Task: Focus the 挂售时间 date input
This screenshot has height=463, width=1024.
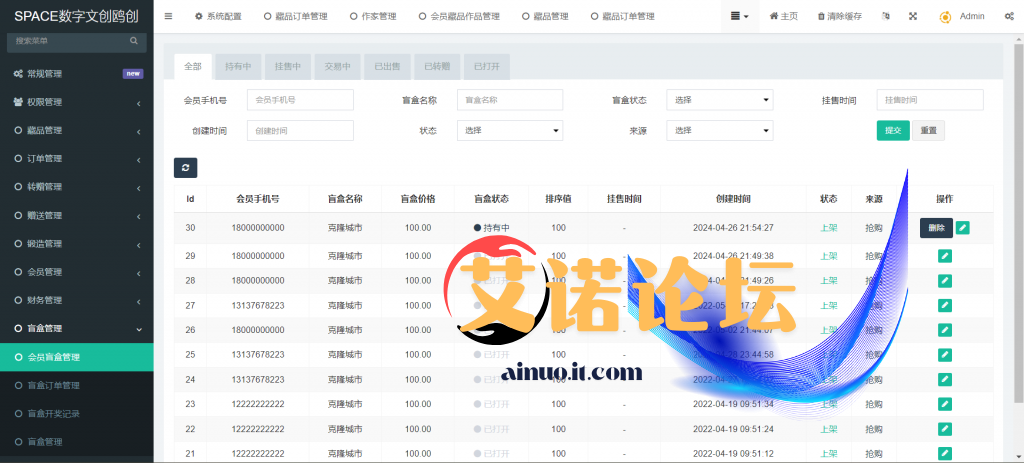Action: coord(930,100)
